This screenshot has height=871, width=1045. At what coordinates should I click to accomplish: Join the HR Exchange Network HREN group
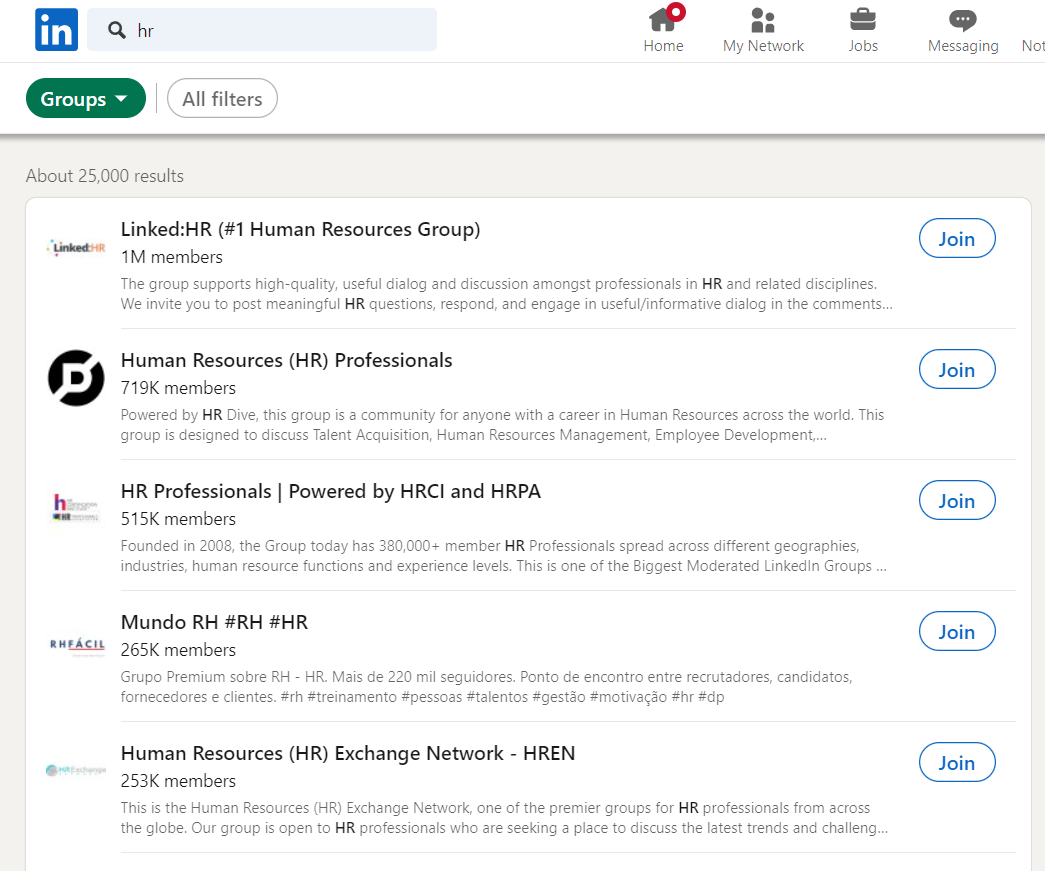coord(957,762)
